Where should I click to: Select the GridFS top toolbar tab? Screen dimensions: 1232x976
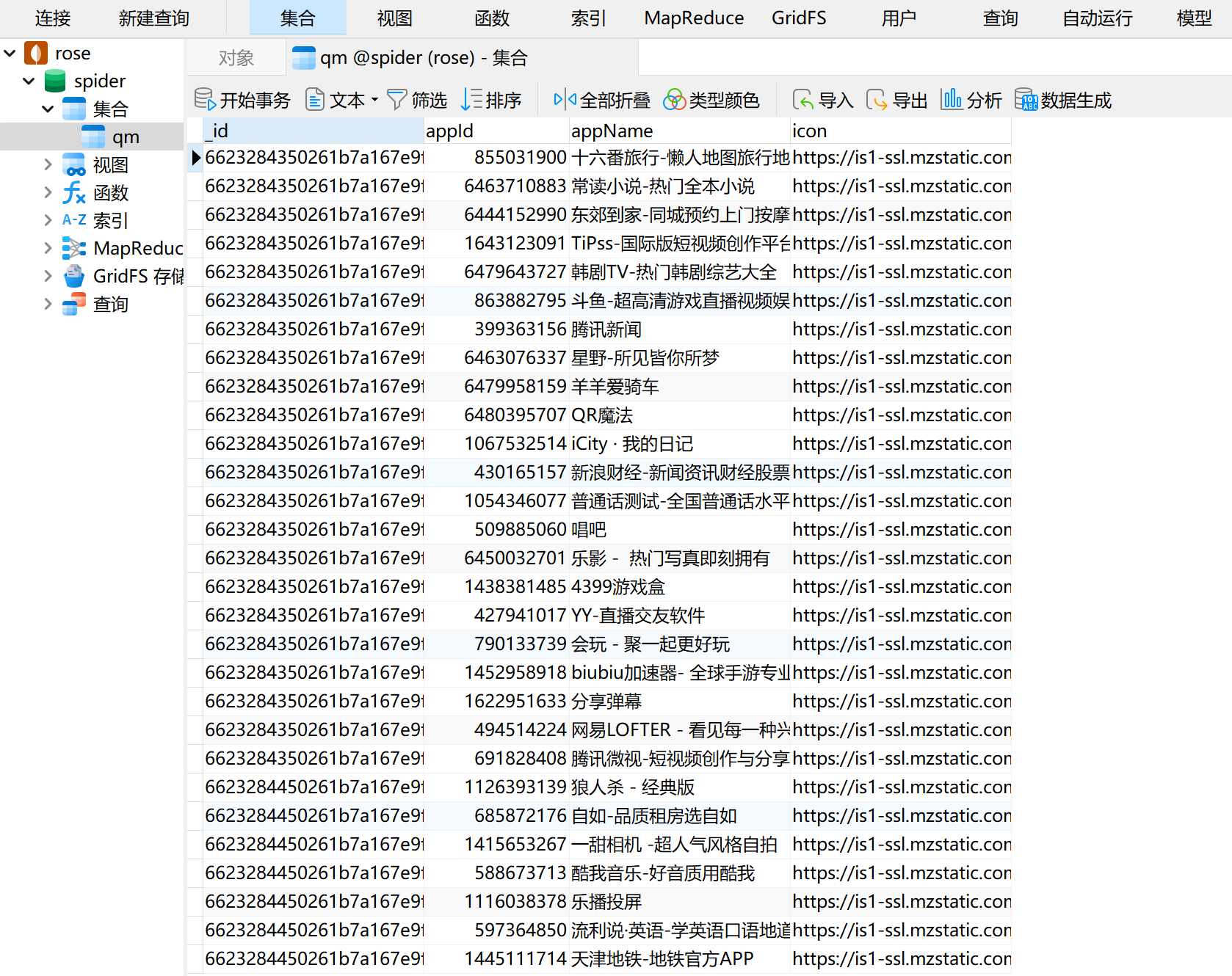point(799,18)
